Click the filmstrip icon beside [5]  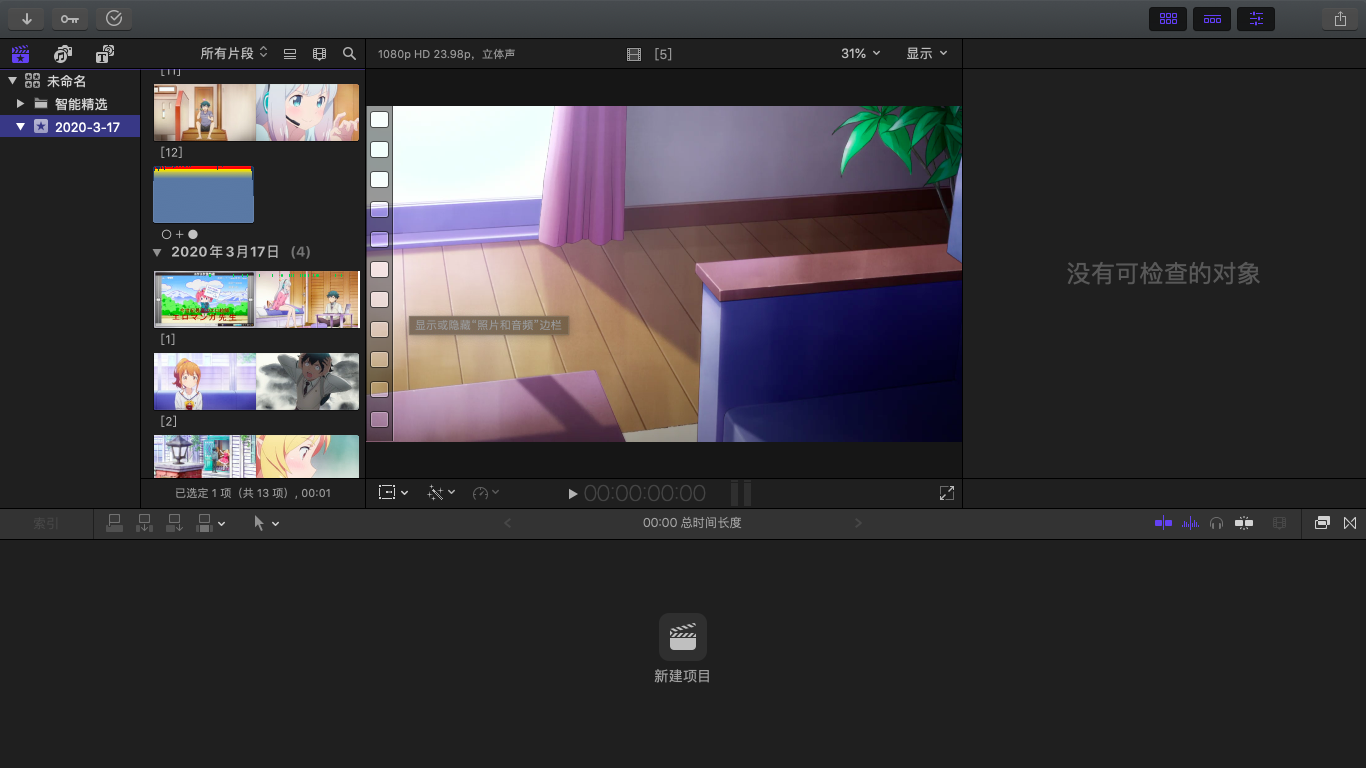pyautogui.click(x=634, y=54)
